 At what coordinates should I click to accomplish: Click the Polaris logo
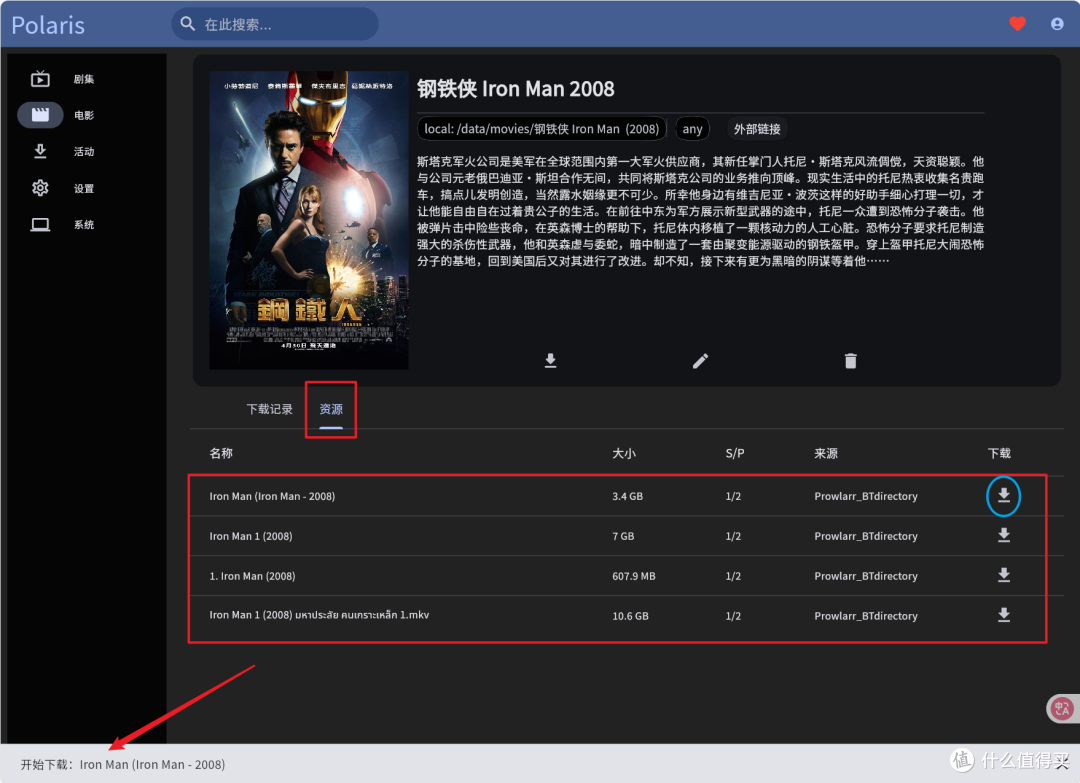tap(48, 25)
